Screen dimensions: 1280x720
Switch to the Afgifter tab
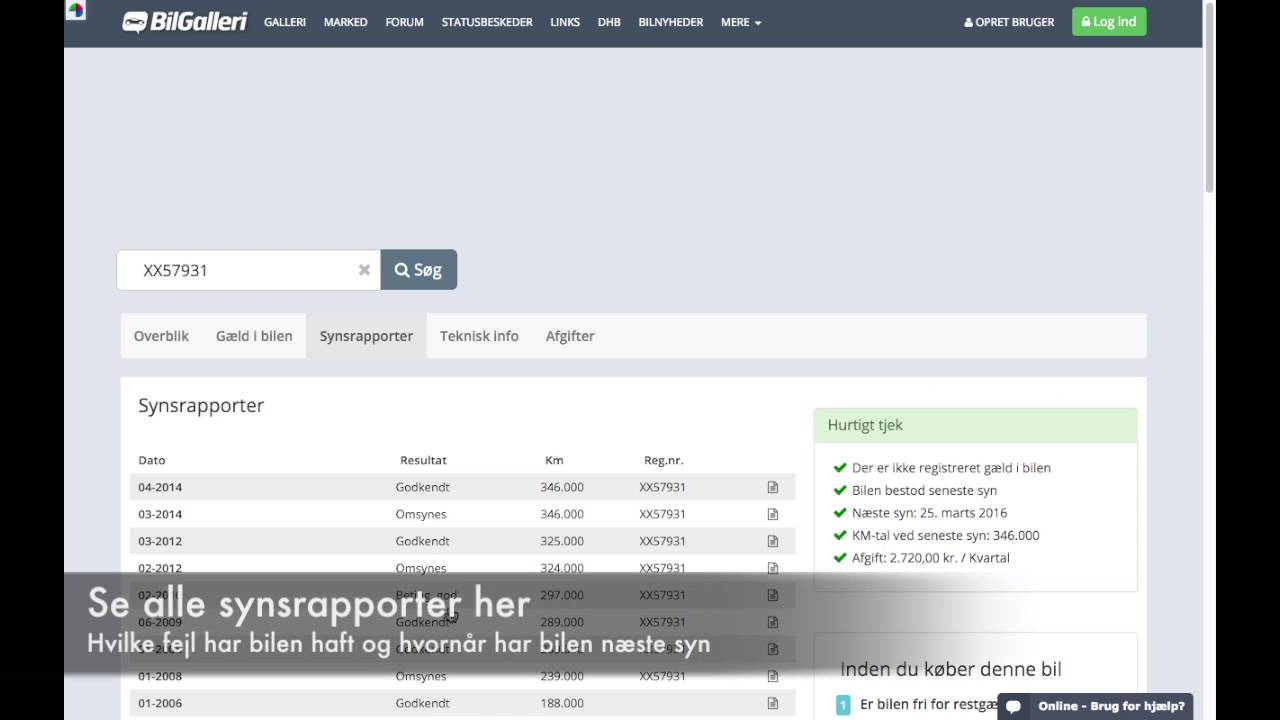[x=570, y=336]
